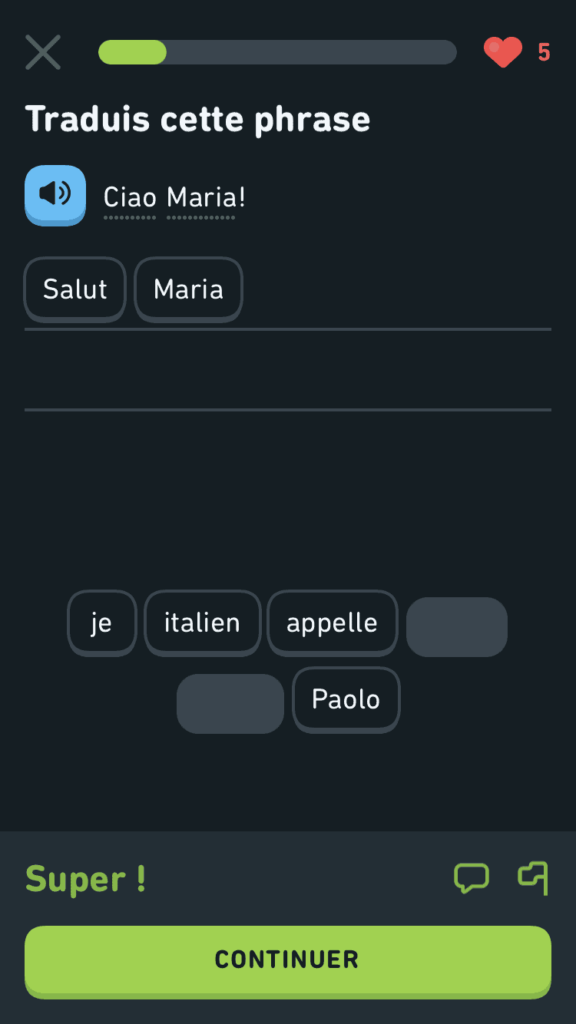
Task: Open the sentence discussion speech bubble
Action: 472,878
